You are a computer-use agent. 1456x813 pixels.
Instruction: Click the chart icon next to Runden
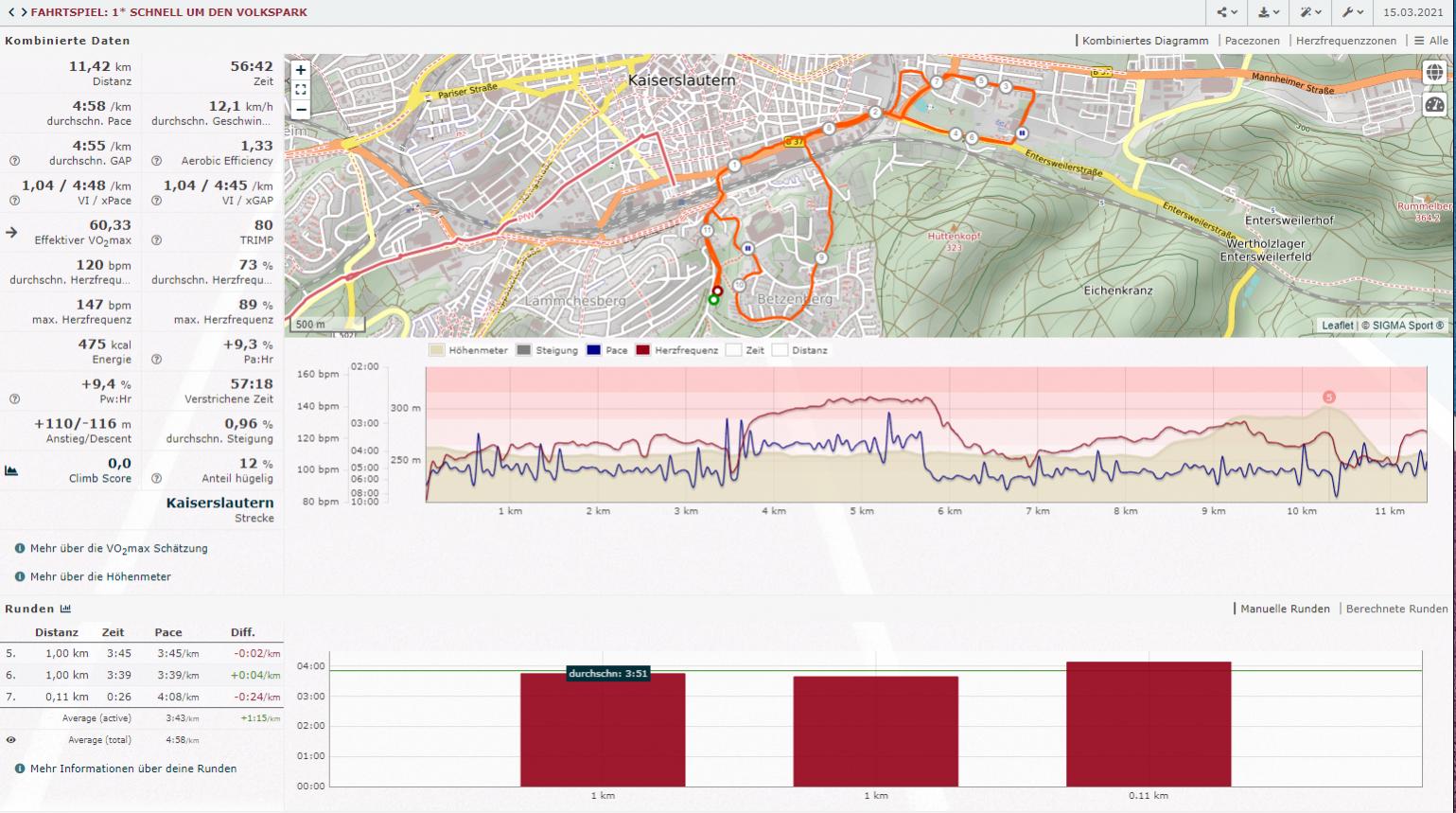coord(65,609)
